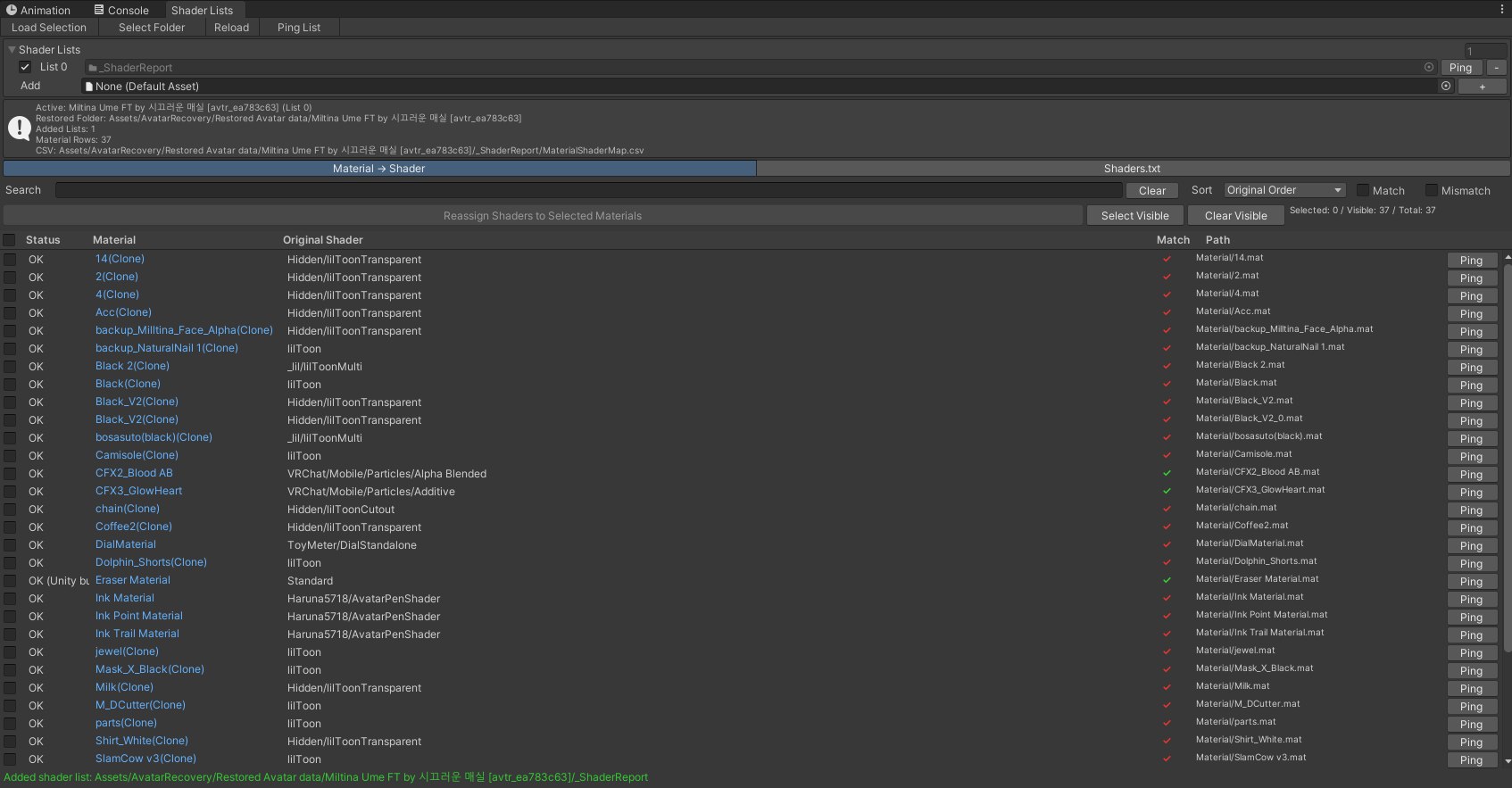Click the Select Visible button
The width and height of the screenshot is (1512, 788).
pos(1135,216)
